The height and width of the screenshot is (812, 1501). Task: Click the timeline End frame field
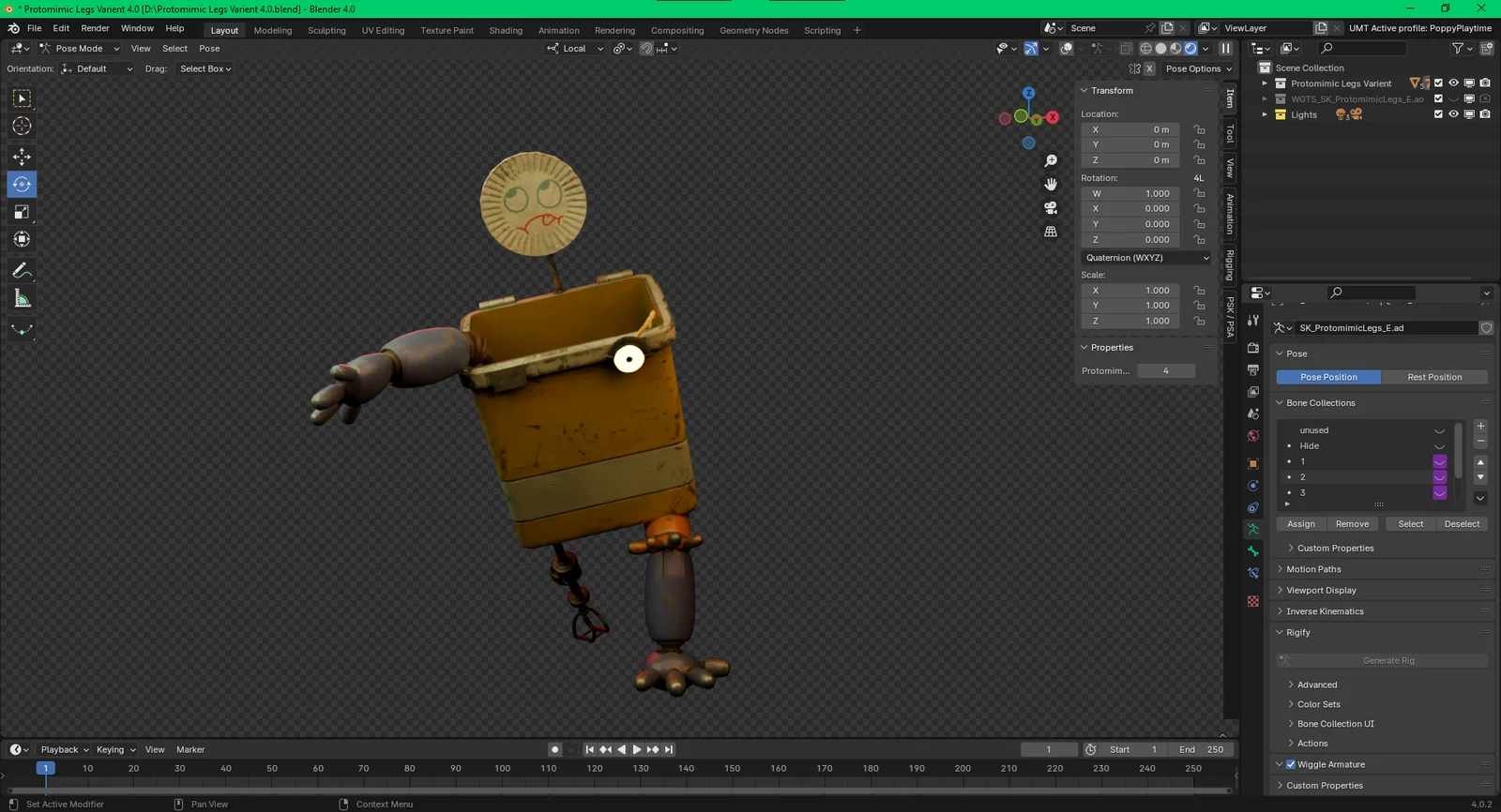pyautogui.click(x=1201, y=749)
